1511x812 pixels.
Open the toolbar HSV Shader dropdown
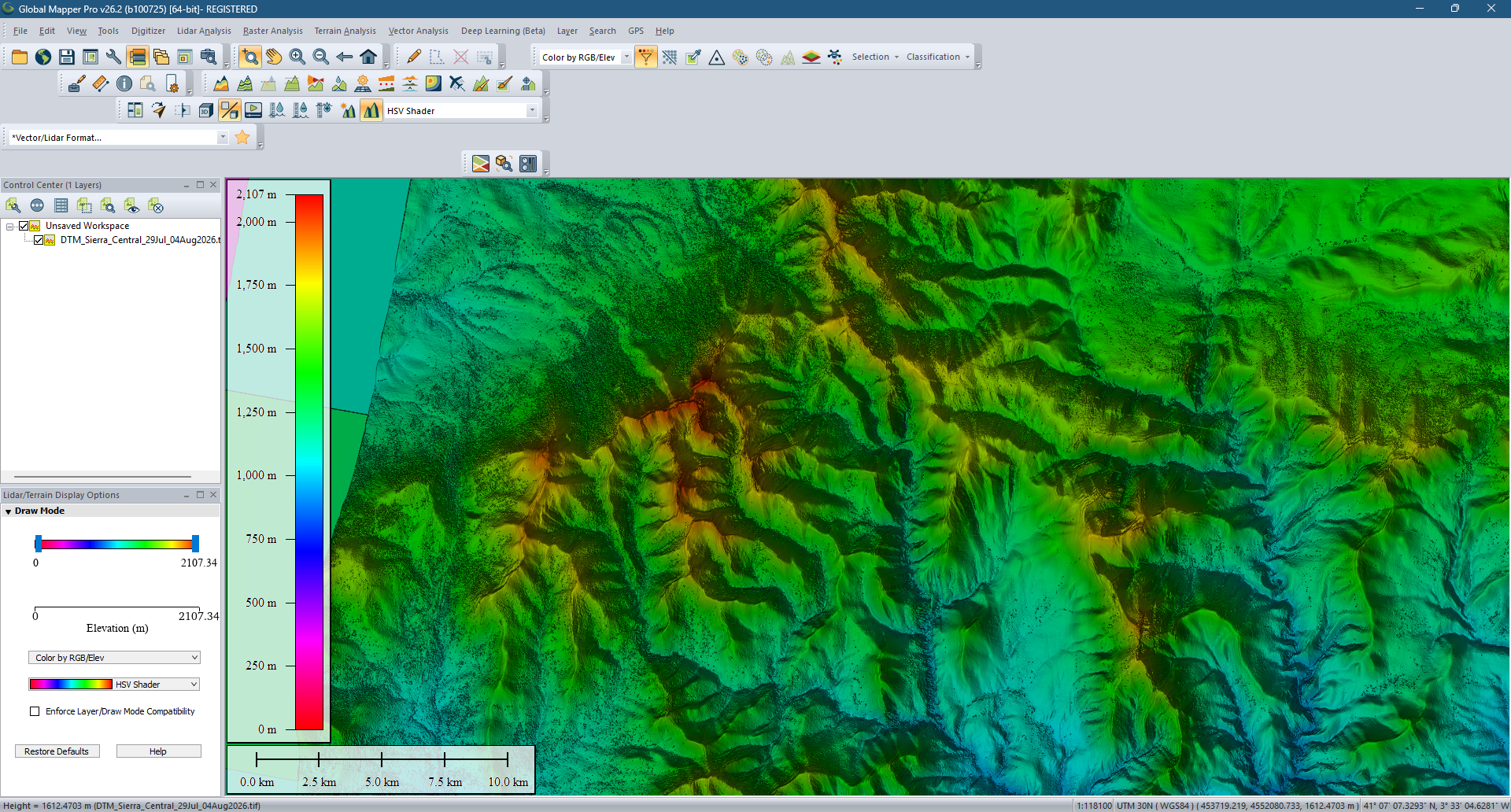coord(532,110)
